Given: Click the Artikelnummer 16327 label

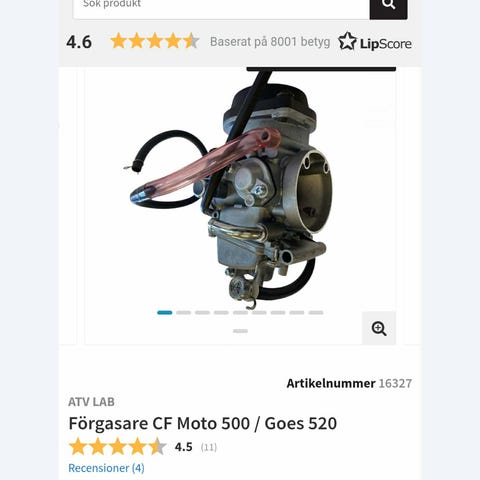Looking at the screenshot, I should point(349,383).
